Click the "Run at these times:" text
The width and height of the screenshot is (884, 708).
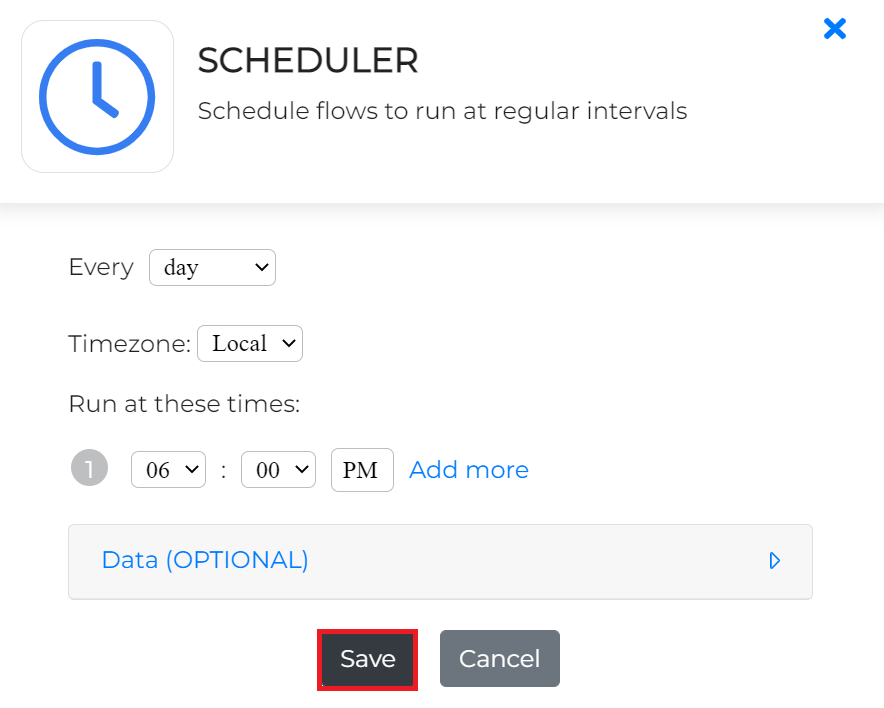point(184,404)
